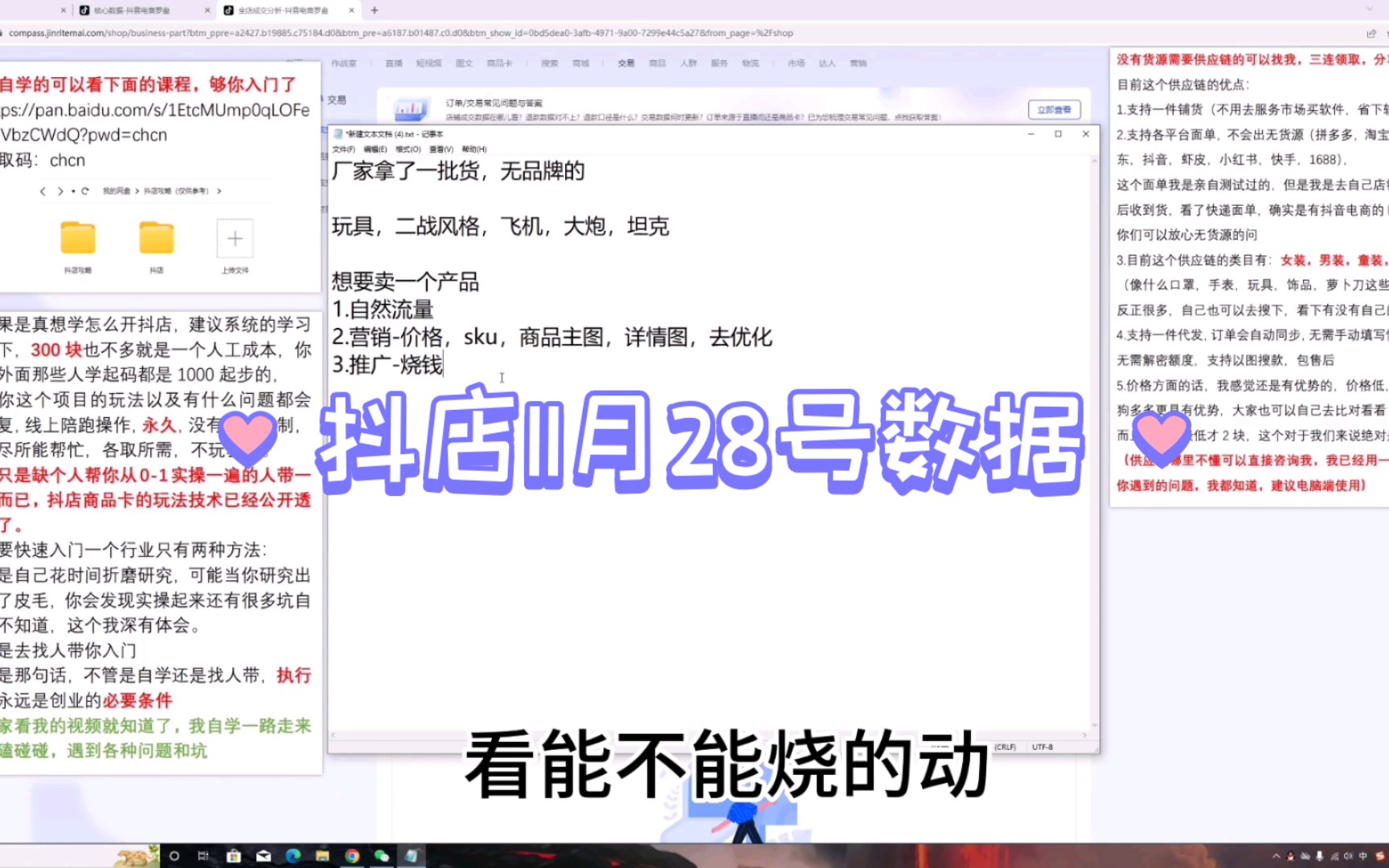Click the share icon in address bar
1389x868 pixels.
pyautogui.click(x=1371, y=33)
